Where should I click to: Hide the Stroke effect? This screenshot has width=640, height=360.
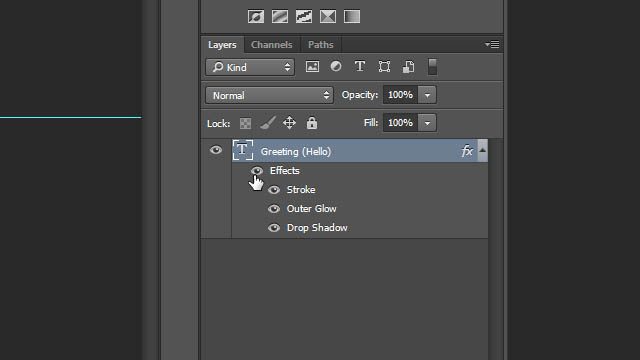pyautogui.click(x=274, y=190)
